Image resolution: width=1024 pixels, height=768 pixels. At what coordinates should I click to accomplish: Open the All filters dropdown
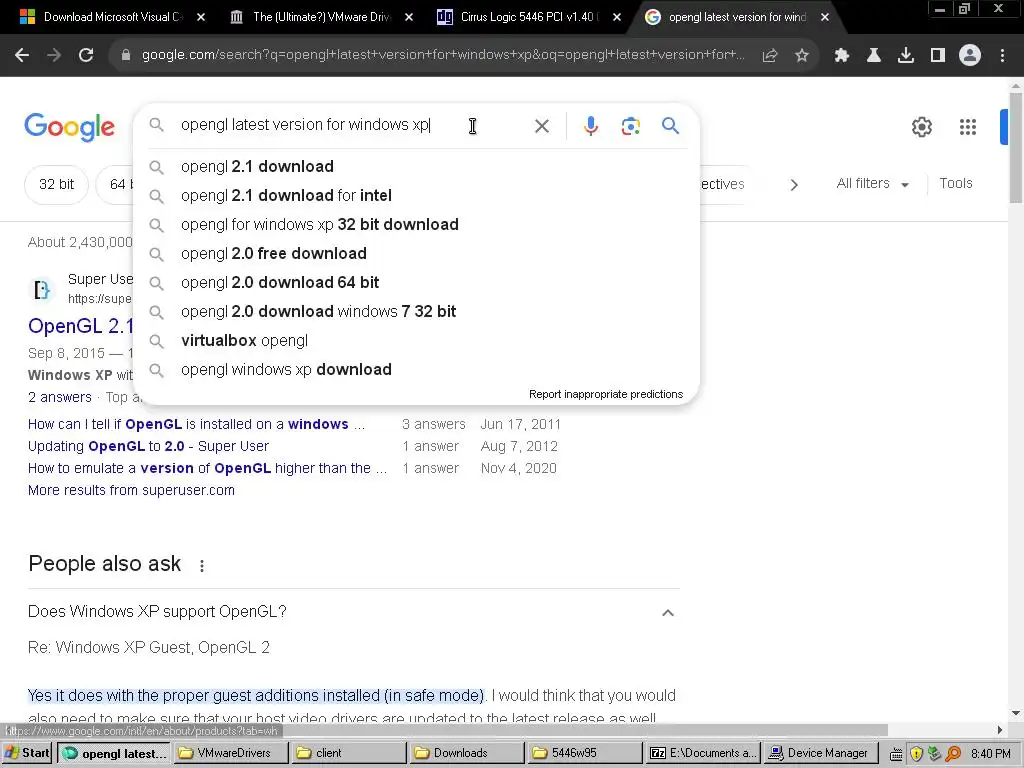coord(872,184)
